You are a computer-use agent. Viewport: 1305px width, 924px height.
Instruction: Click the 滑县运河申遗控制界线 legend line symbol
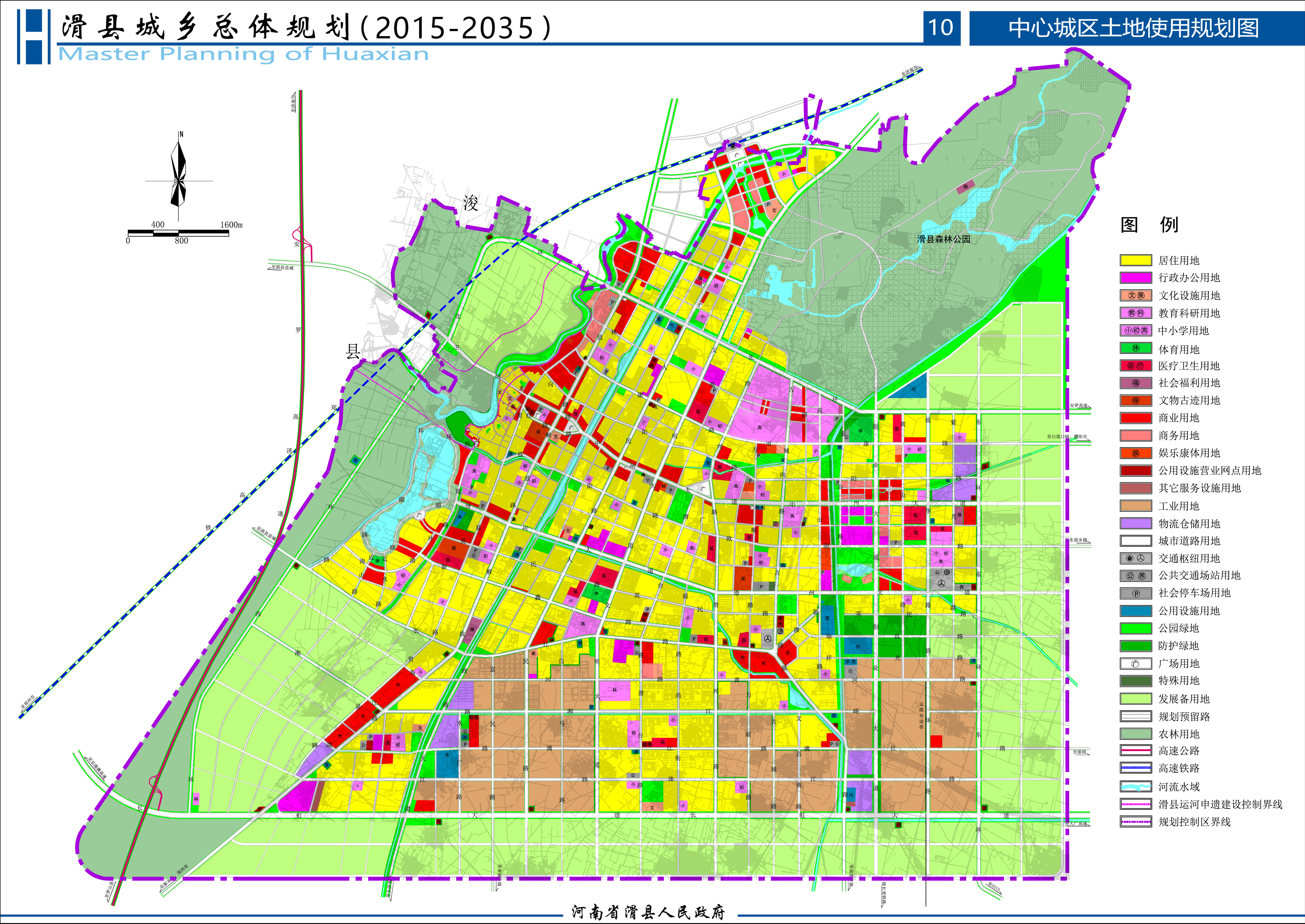tap(1136, 804)
